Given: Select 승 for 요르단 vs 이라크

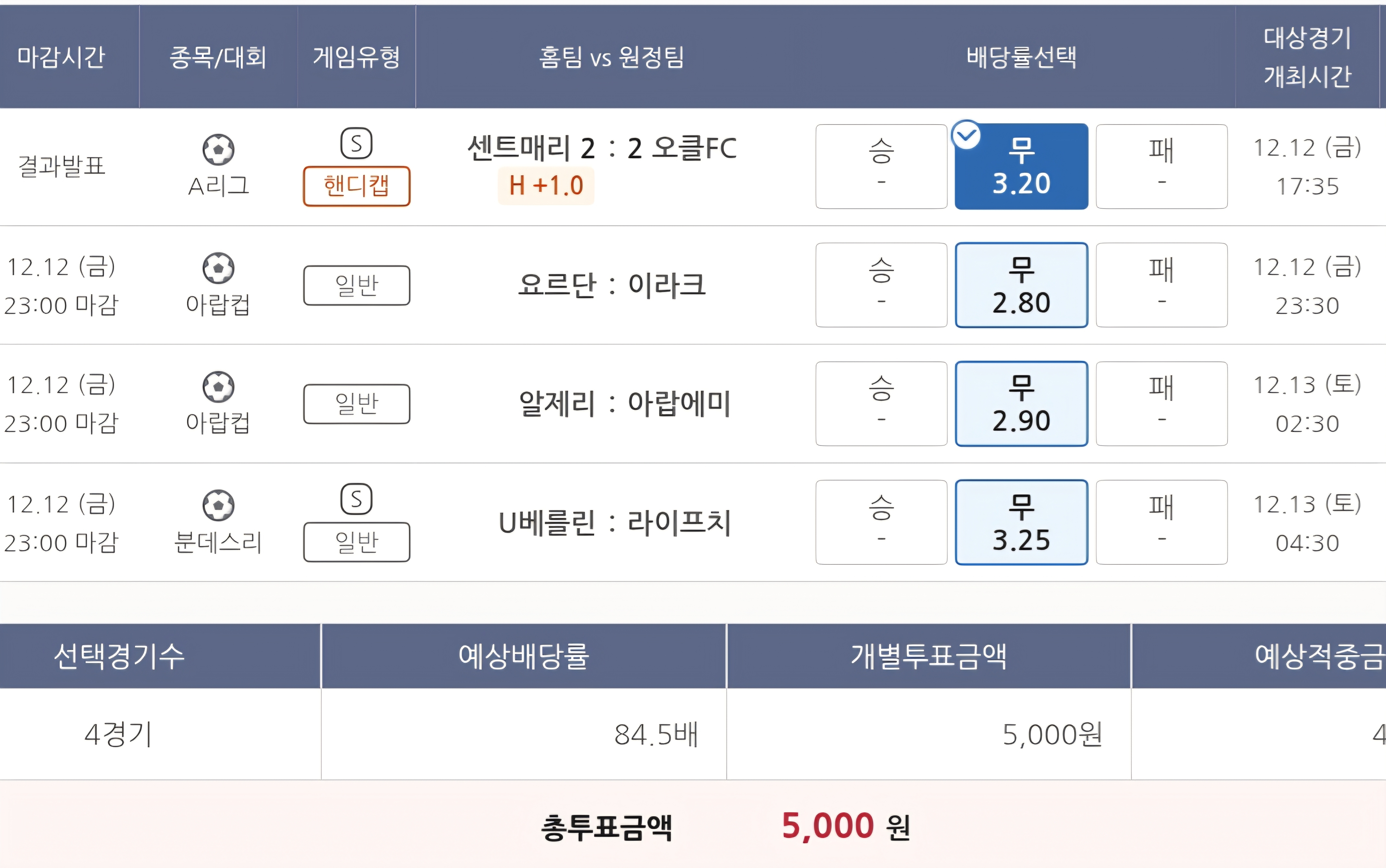Looking at the screenshot, I should 881,285.
